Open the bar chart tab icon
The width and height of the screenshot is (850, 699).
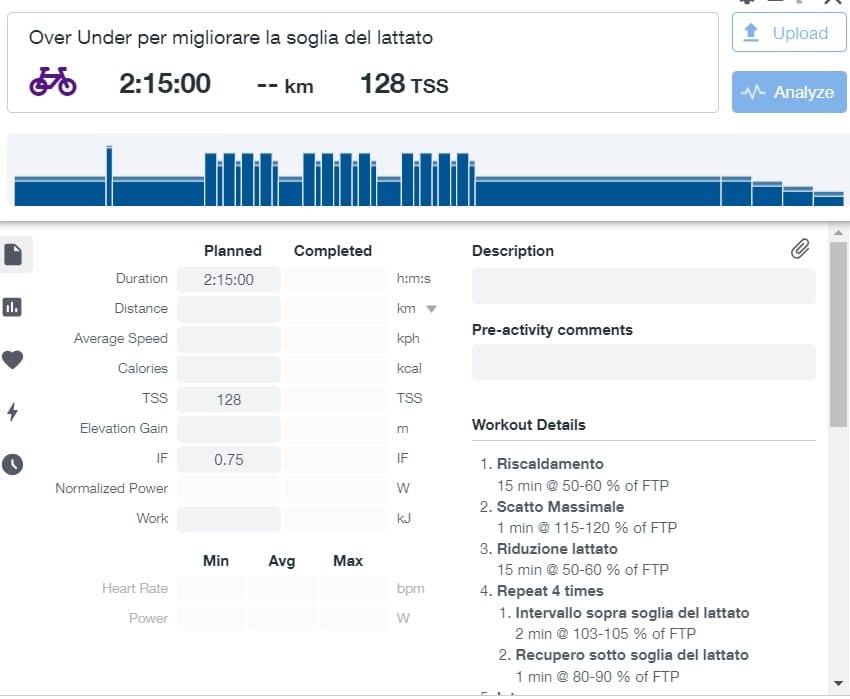coord(12,307)
